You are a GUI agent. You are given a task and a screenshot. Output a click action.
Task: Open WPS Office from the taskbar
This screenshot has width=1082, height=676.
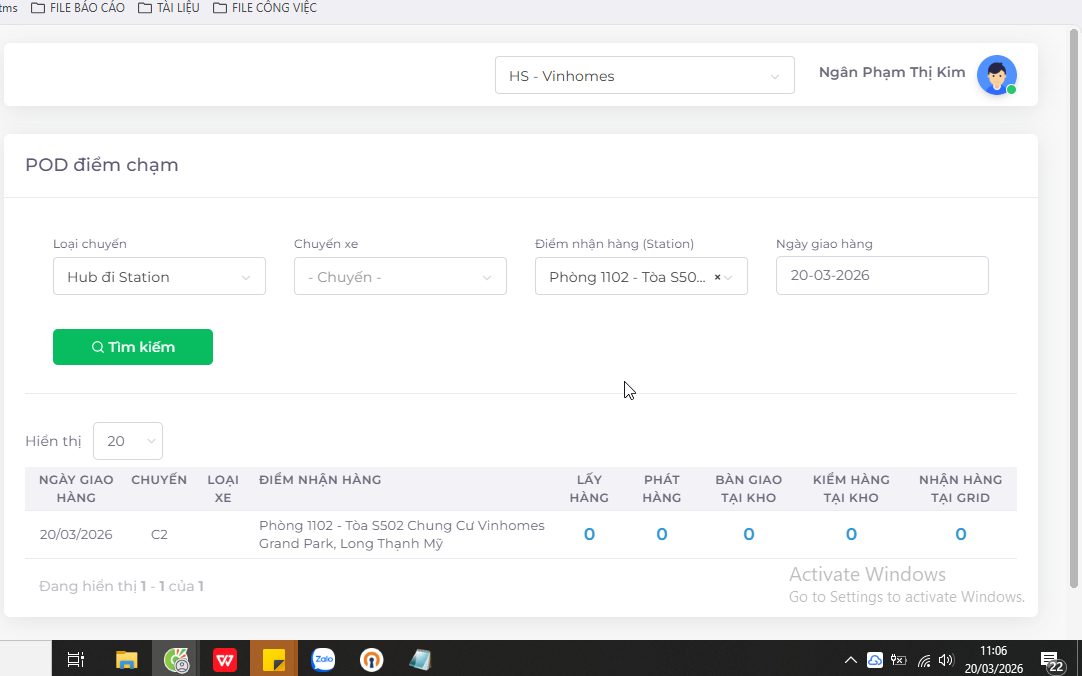(225, 659)
